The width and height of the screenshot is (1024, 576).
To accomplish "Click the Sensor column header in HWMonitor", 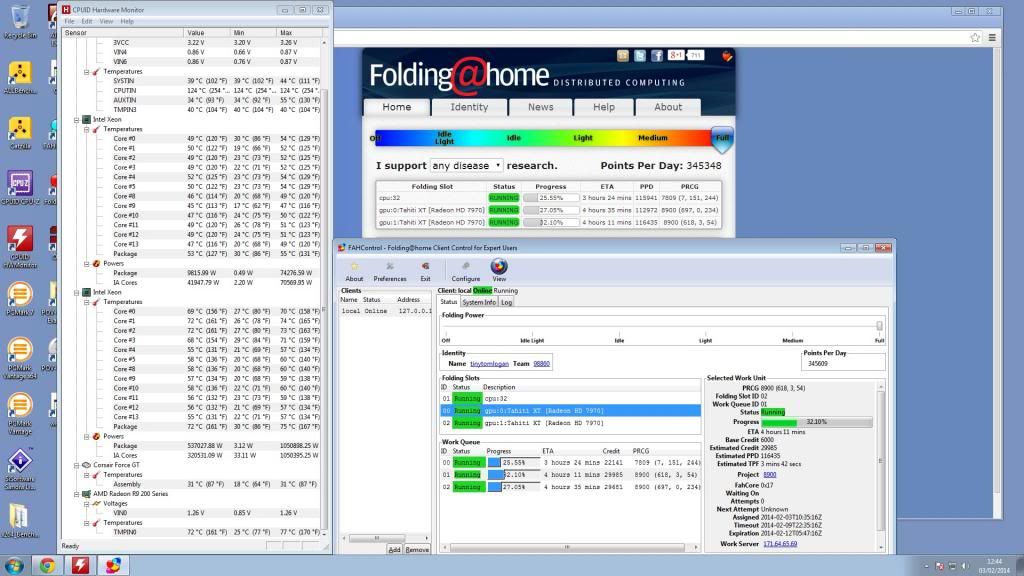I will click(x=122, y=33).
